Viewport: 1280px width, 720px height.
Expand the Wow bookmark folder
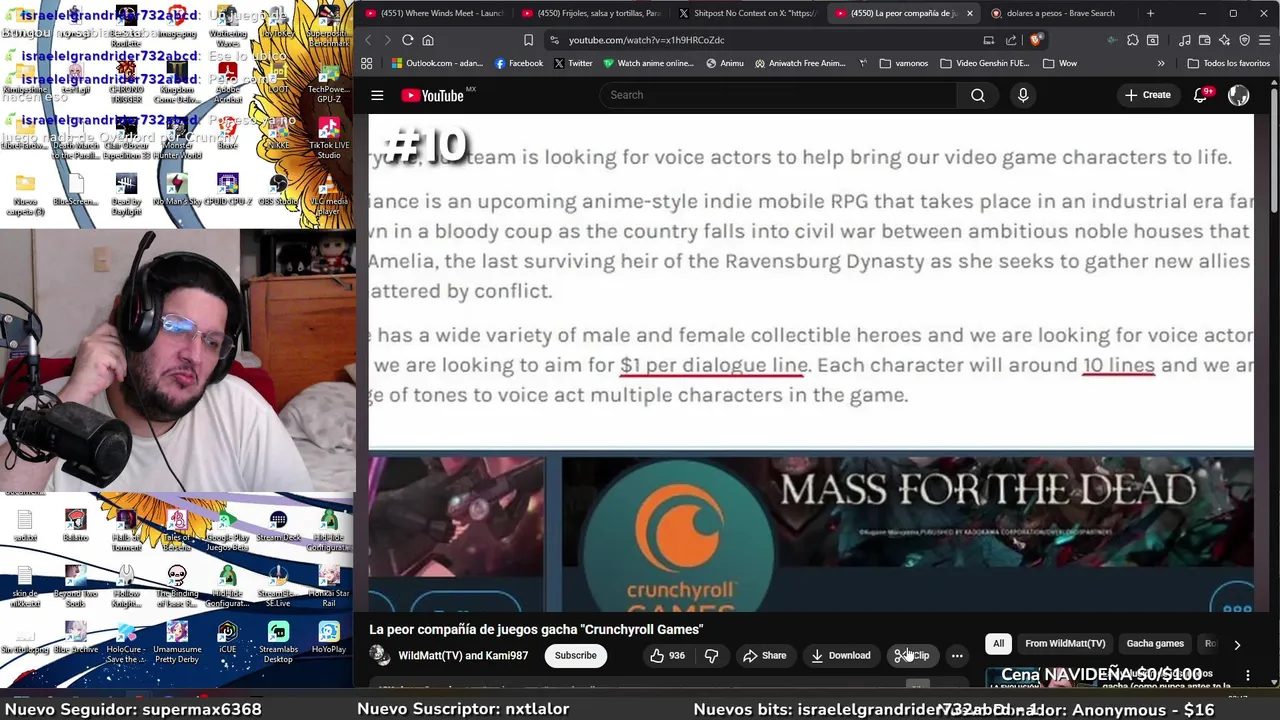point(1059,63)
